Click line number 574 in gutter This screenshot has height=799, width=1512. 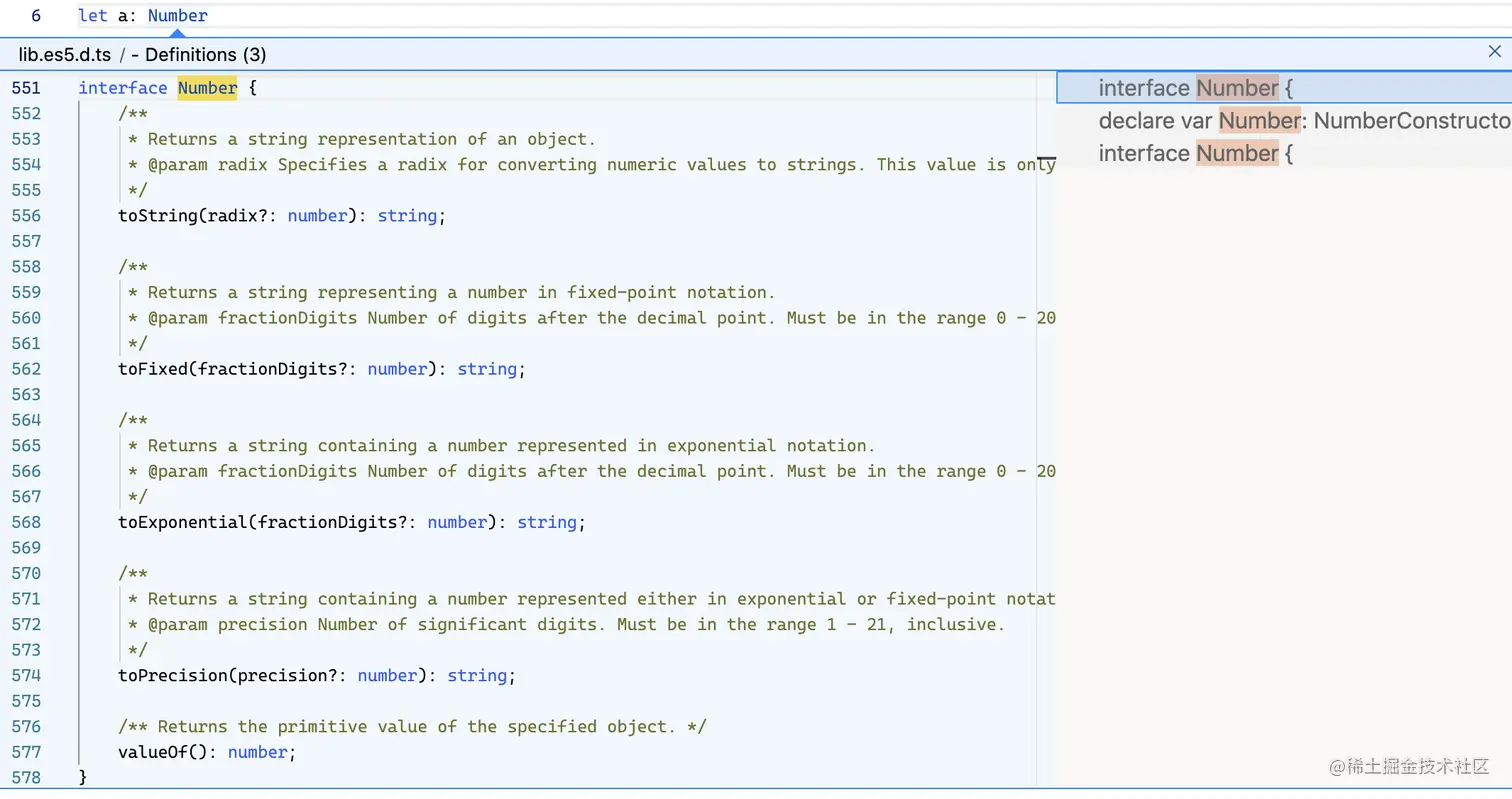click(26, 675)
